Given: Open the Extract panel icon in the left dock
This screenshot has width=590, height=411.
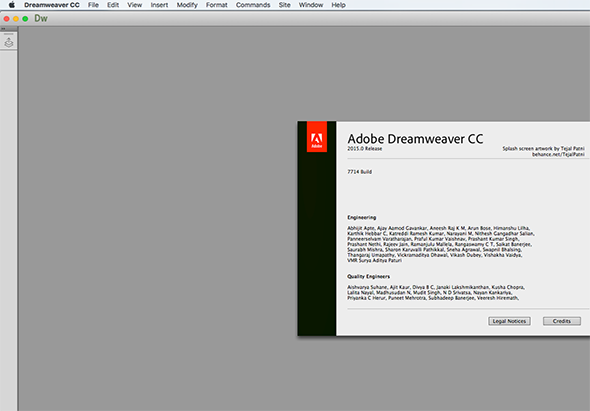Looking at the screenshot, I should pyautogui.click(x=9, y=43).
